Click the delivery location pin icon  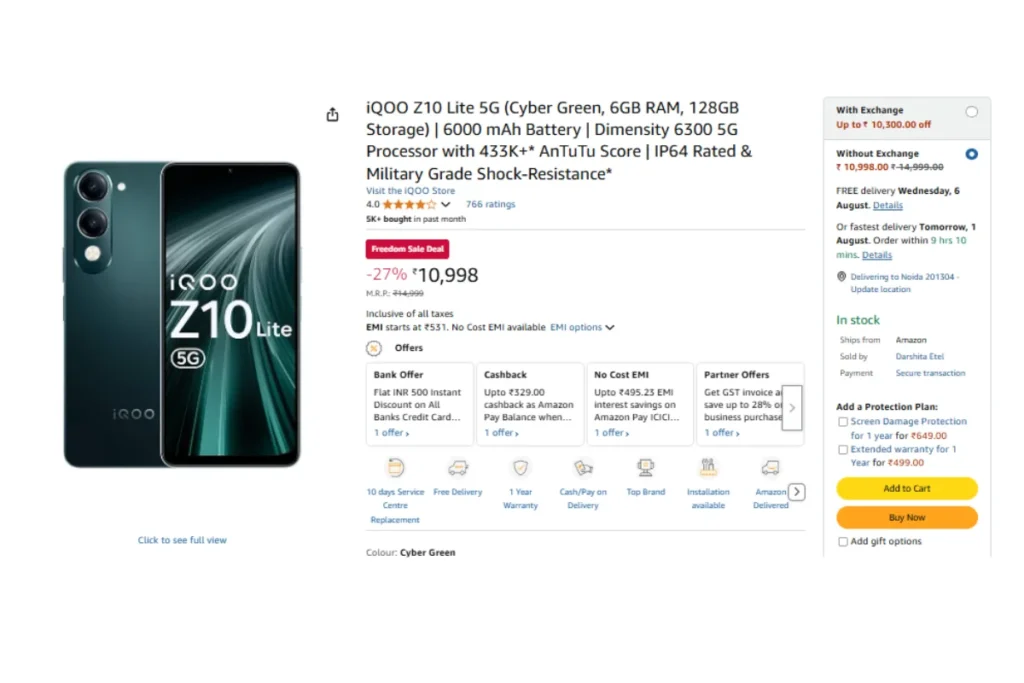(x=841, y=276)
